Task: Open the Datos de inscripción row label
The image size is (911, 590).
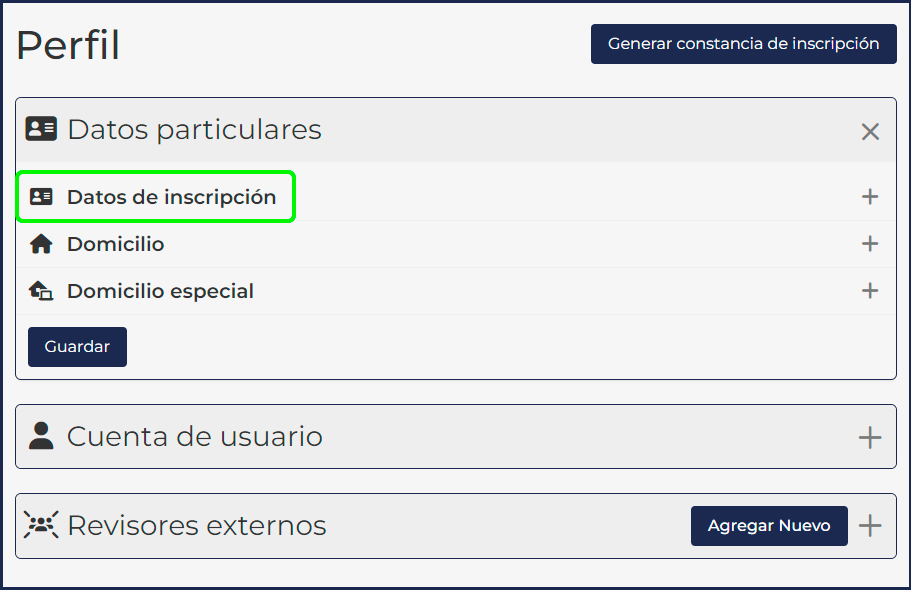Action: [171, 197]
